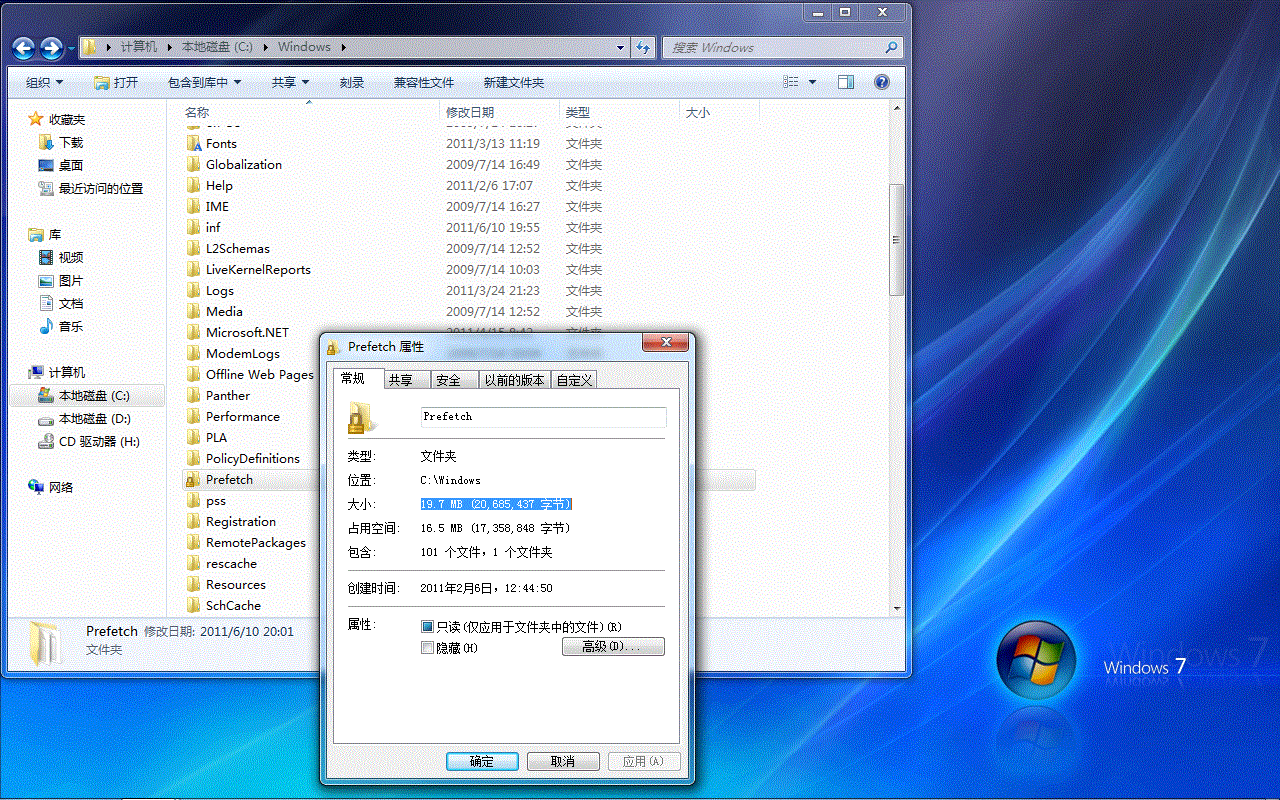Select the 音乐 library icon
1280x800 pixels.
click(45, 326)
